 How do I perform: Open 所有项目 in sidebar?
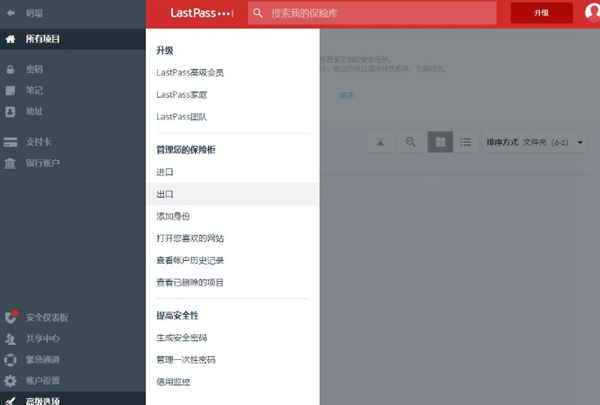coord(42,39)
